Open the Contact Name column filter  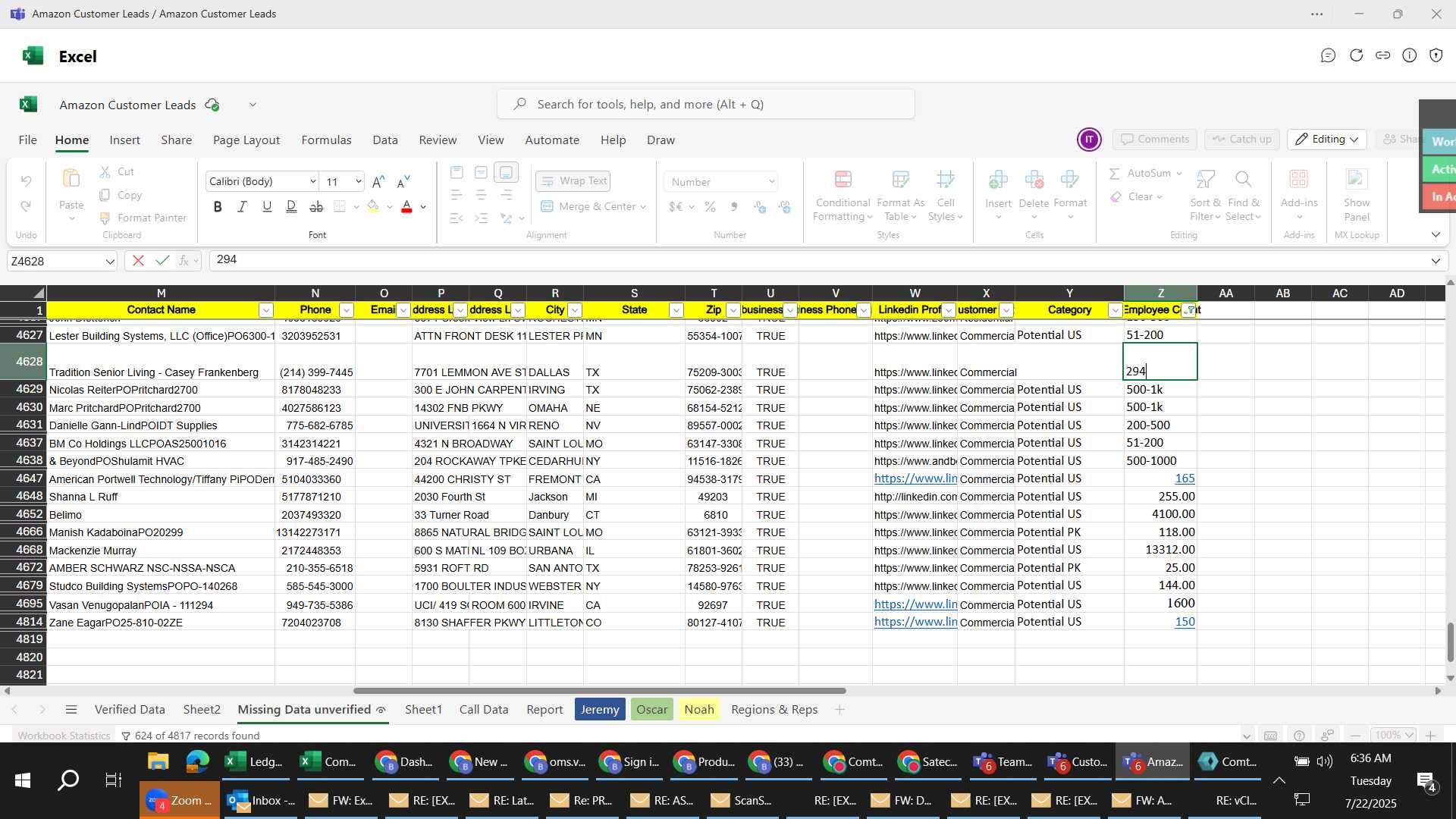[265, 310]
